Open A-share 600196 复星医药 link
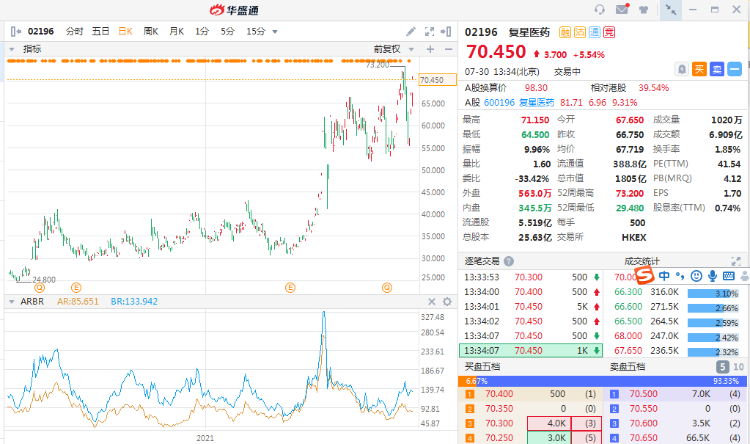 point(520,102)
